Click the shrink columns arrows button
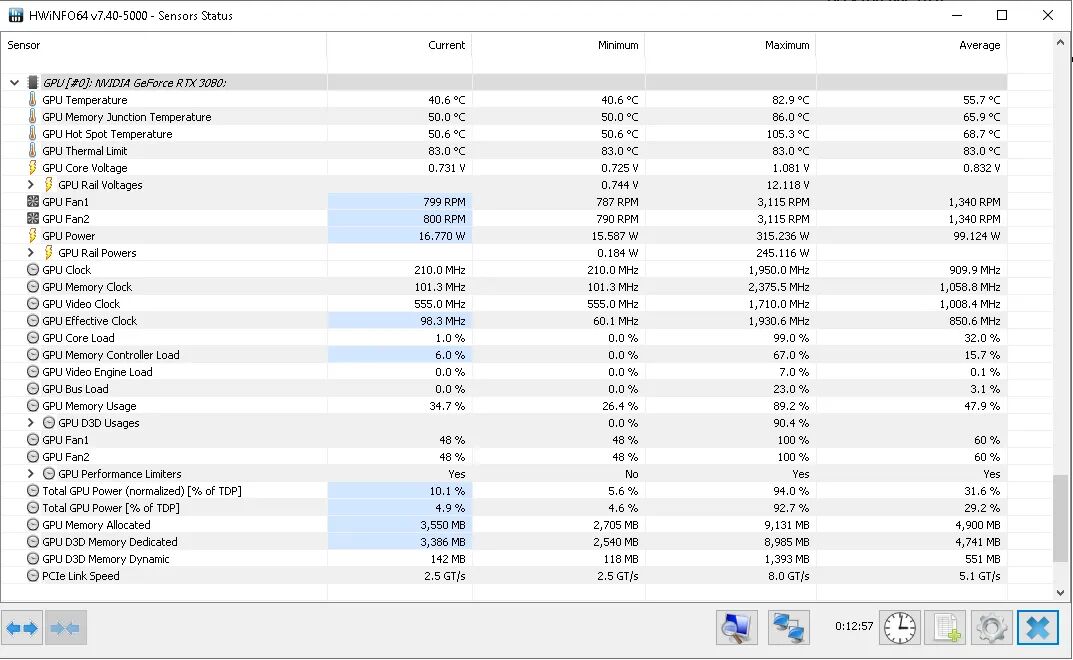This screenshot has height=660, width=1073. click(x=65, y=628)
